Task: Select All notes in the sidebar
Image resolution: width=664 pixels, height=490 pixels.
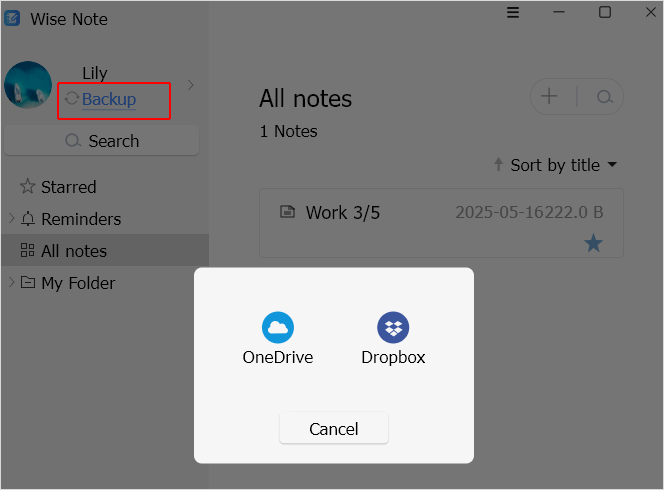Action: point(105,250)
